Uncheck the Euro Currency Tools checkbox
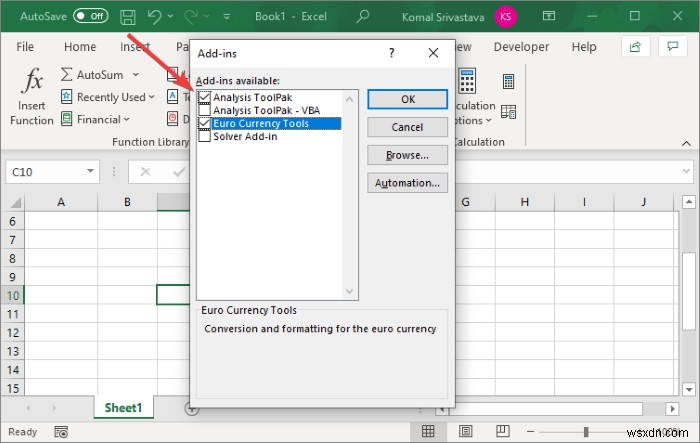The height and width of the screenshot is (443, 700). point(204,123)
